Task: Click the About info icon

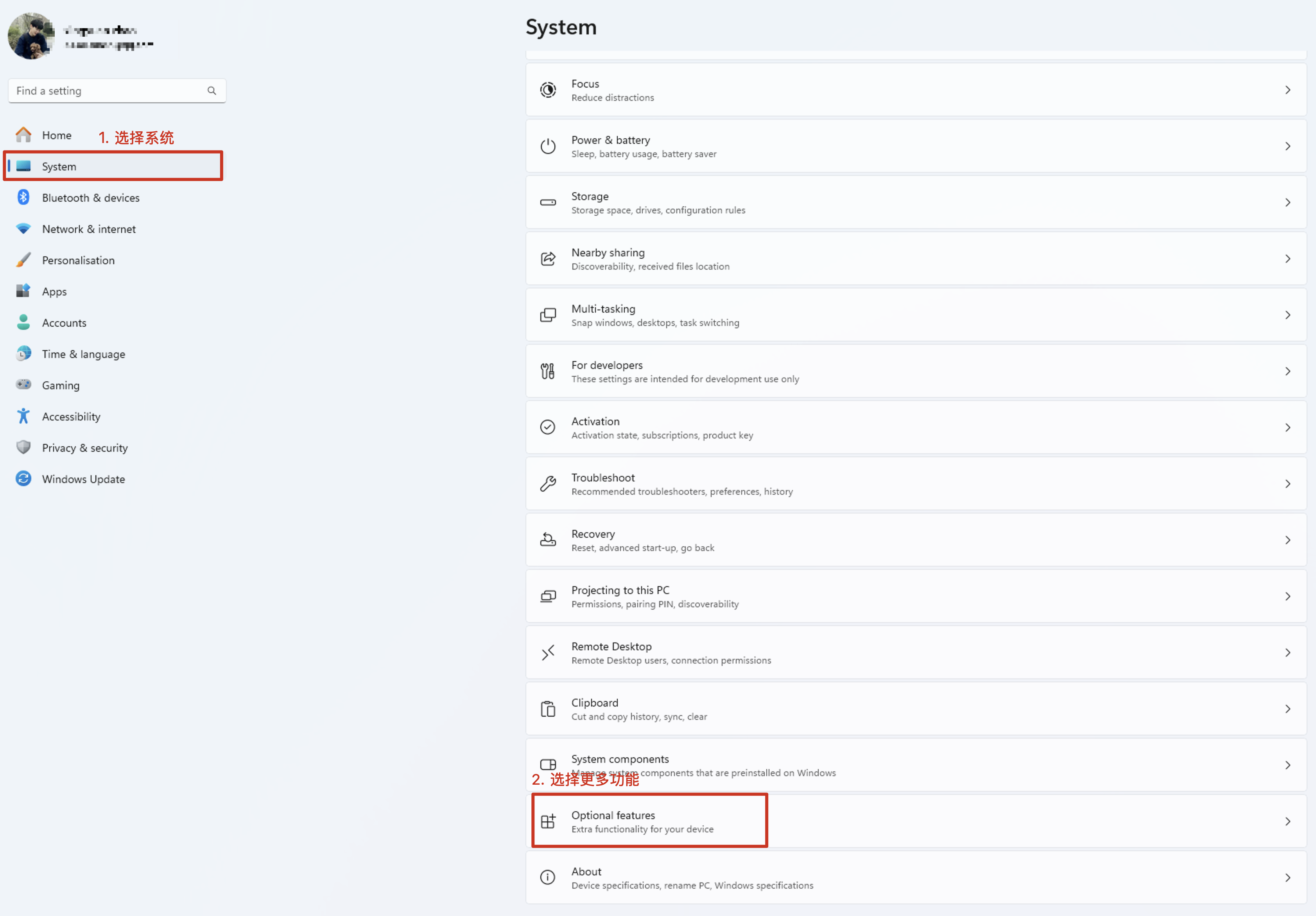Action: click(x=547, y=877)
